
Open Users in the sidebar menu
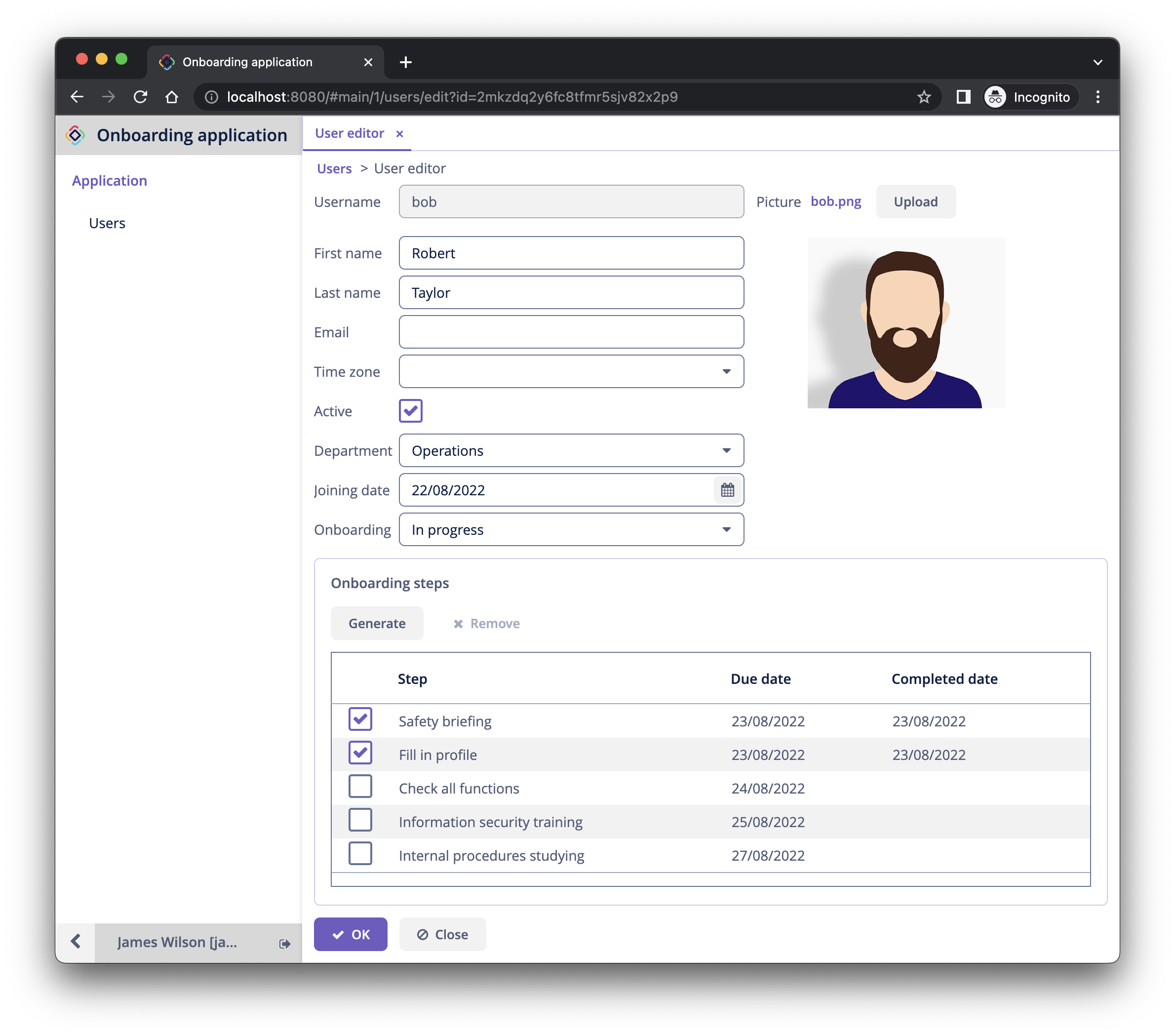107,223
